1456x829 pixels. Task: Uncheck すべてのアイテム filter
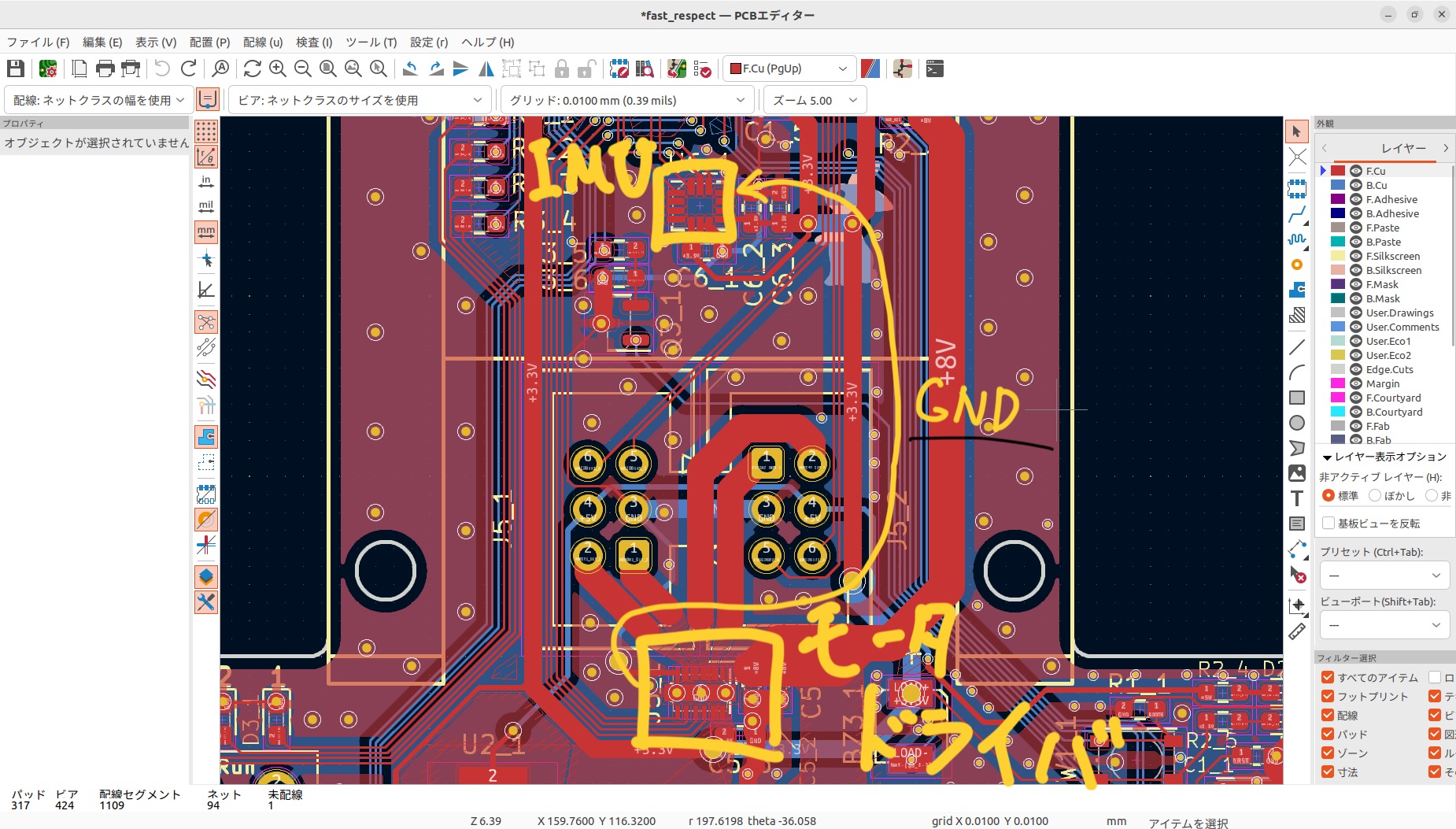(1328, 677)
